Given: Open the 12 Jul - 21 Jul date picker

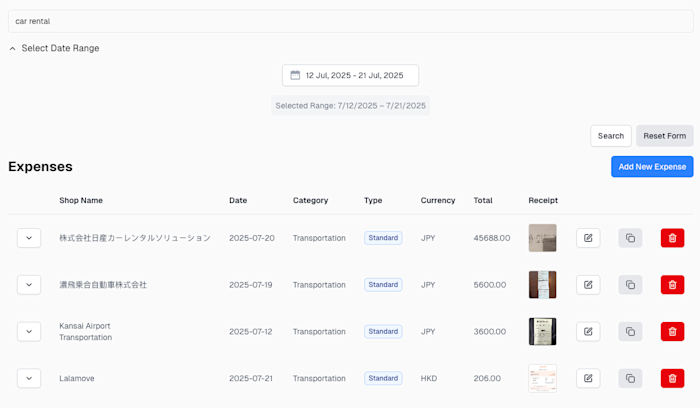Looking at the screenshot, I should (x=350, y=75).
